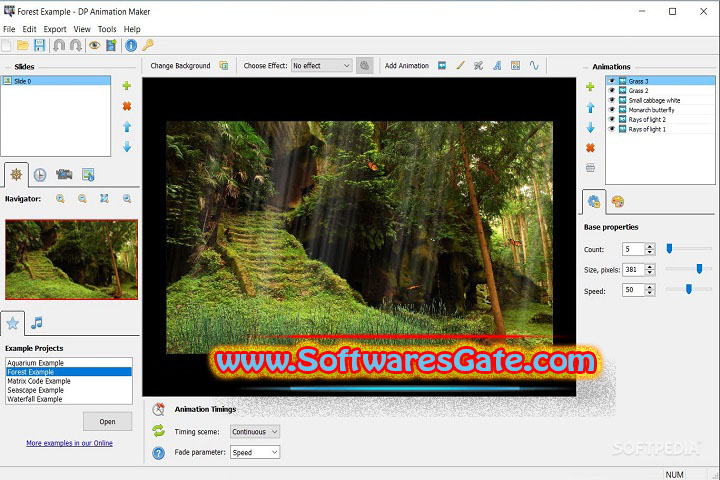
Task: Save project with the floppy disk icon
Action: click(x=39, y=45)
